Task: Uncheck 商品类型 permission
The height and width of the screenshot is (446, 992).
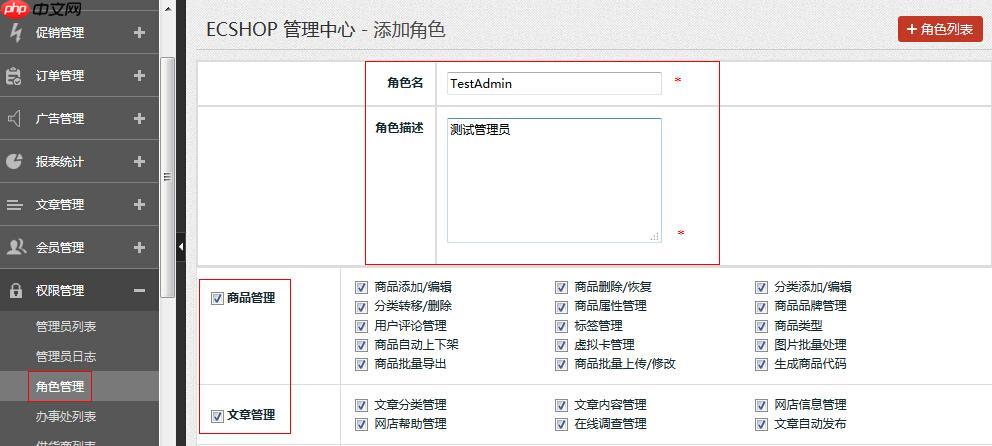Action: coord(761,326)
